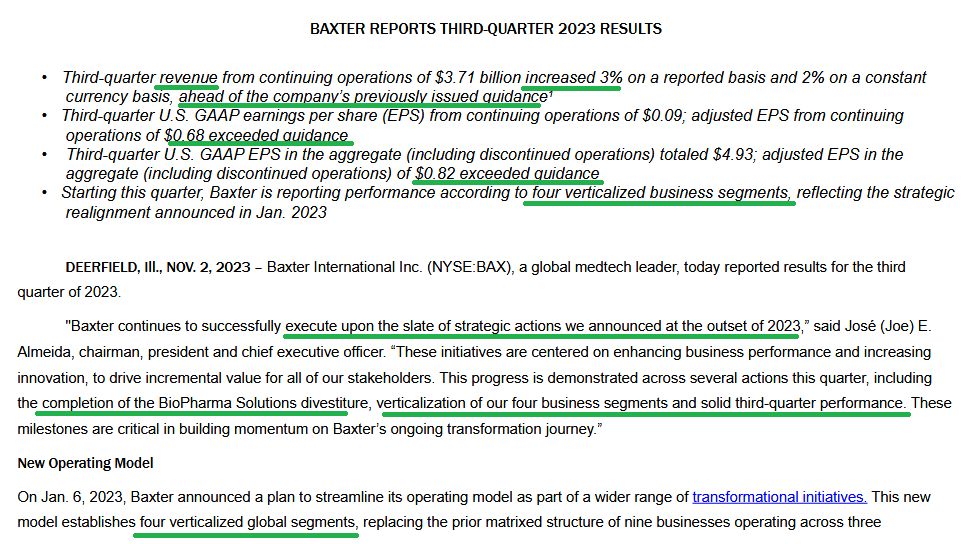This screenshot has height=544, width=967.
Task: Click the figure '$3.71 billion'
Action: click(478, 78)
